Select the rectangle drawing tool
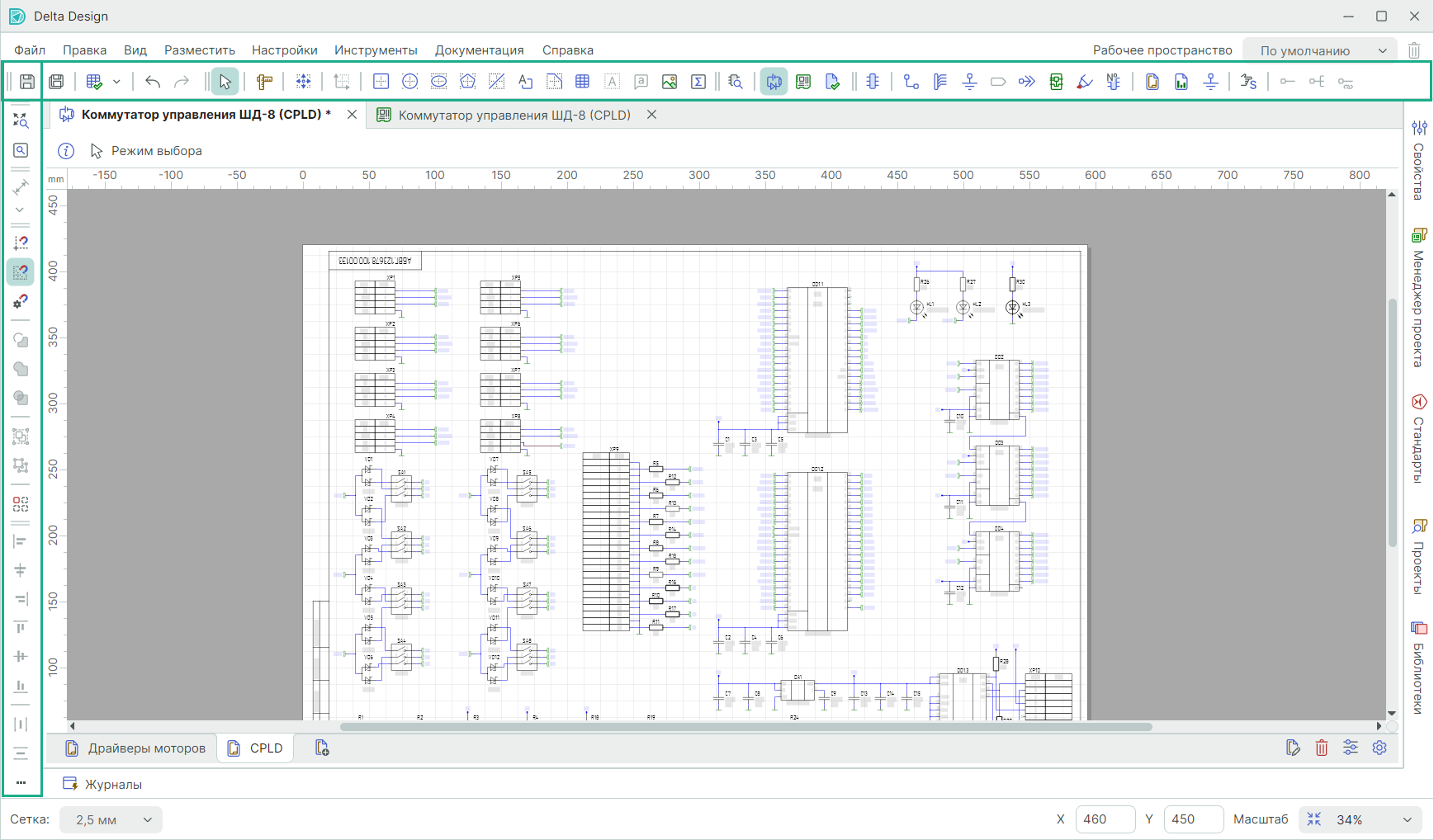 pos(381,82)
